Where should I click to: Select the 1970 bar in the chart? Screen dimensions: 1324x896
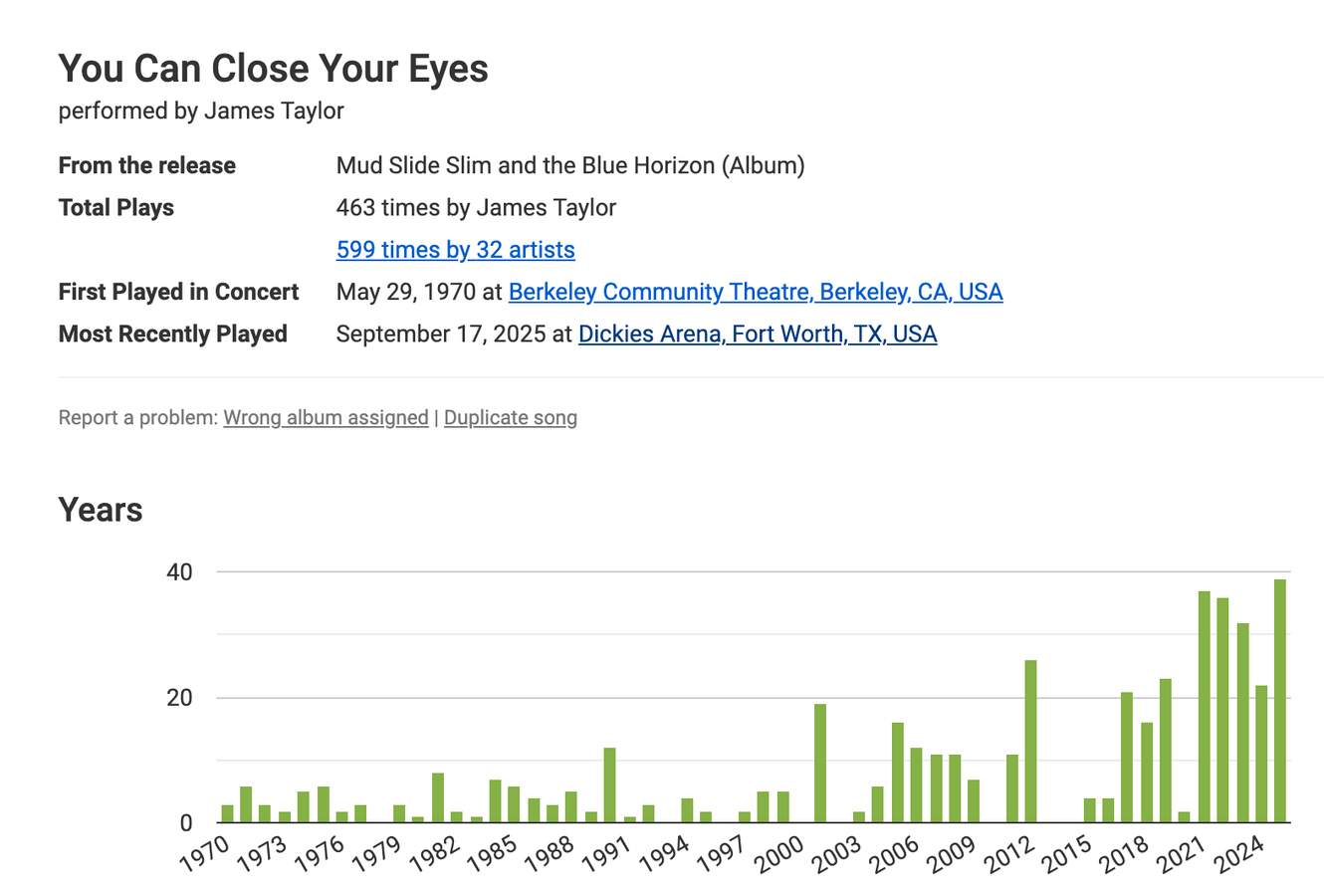(x=228, y=814)
